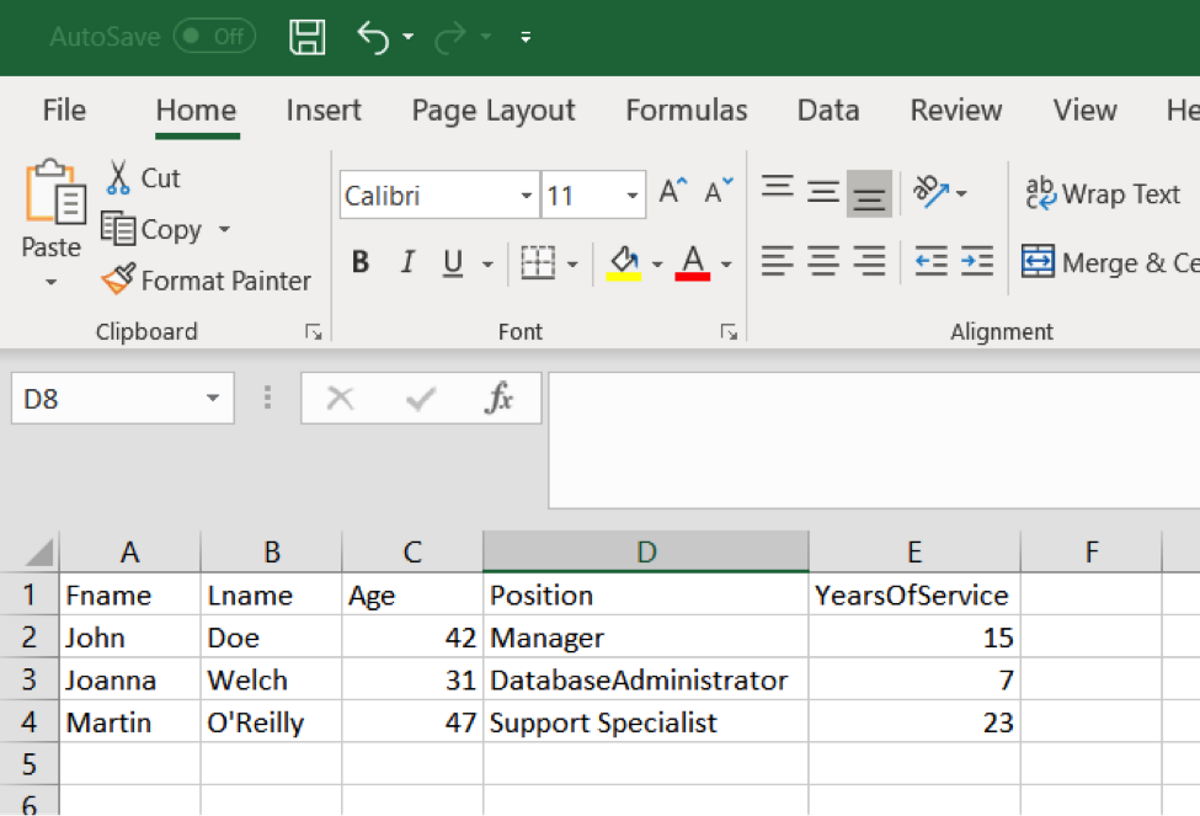Click the Save floppy disk icon

(307, 37)
